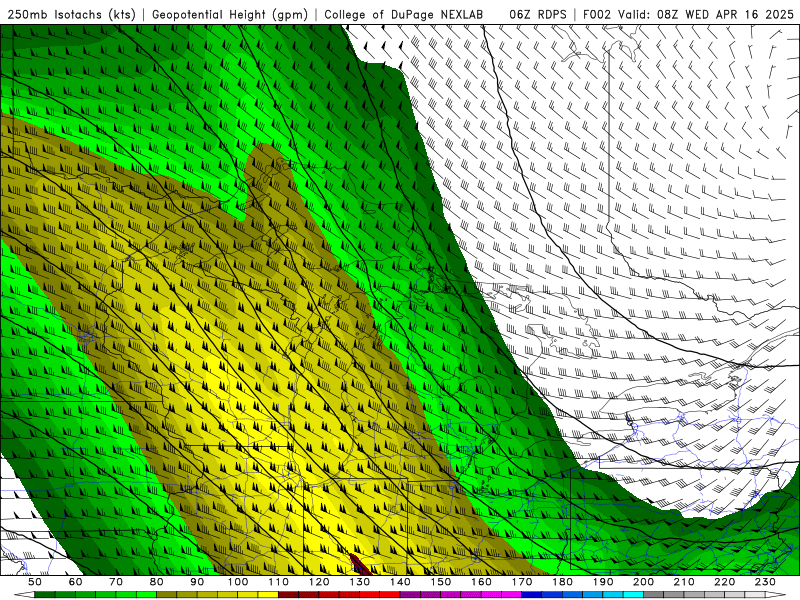Pick the darkest green swatch at the 50 mark

(45, 595)
